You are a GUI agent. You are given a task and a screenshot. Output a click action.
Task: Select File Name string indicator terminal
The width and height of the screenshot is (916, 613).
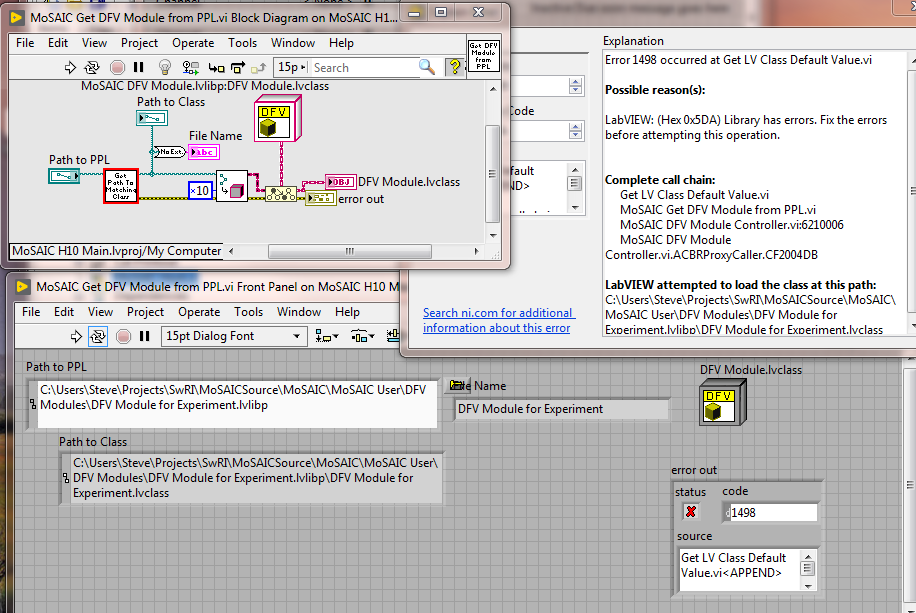pos(204,153)
